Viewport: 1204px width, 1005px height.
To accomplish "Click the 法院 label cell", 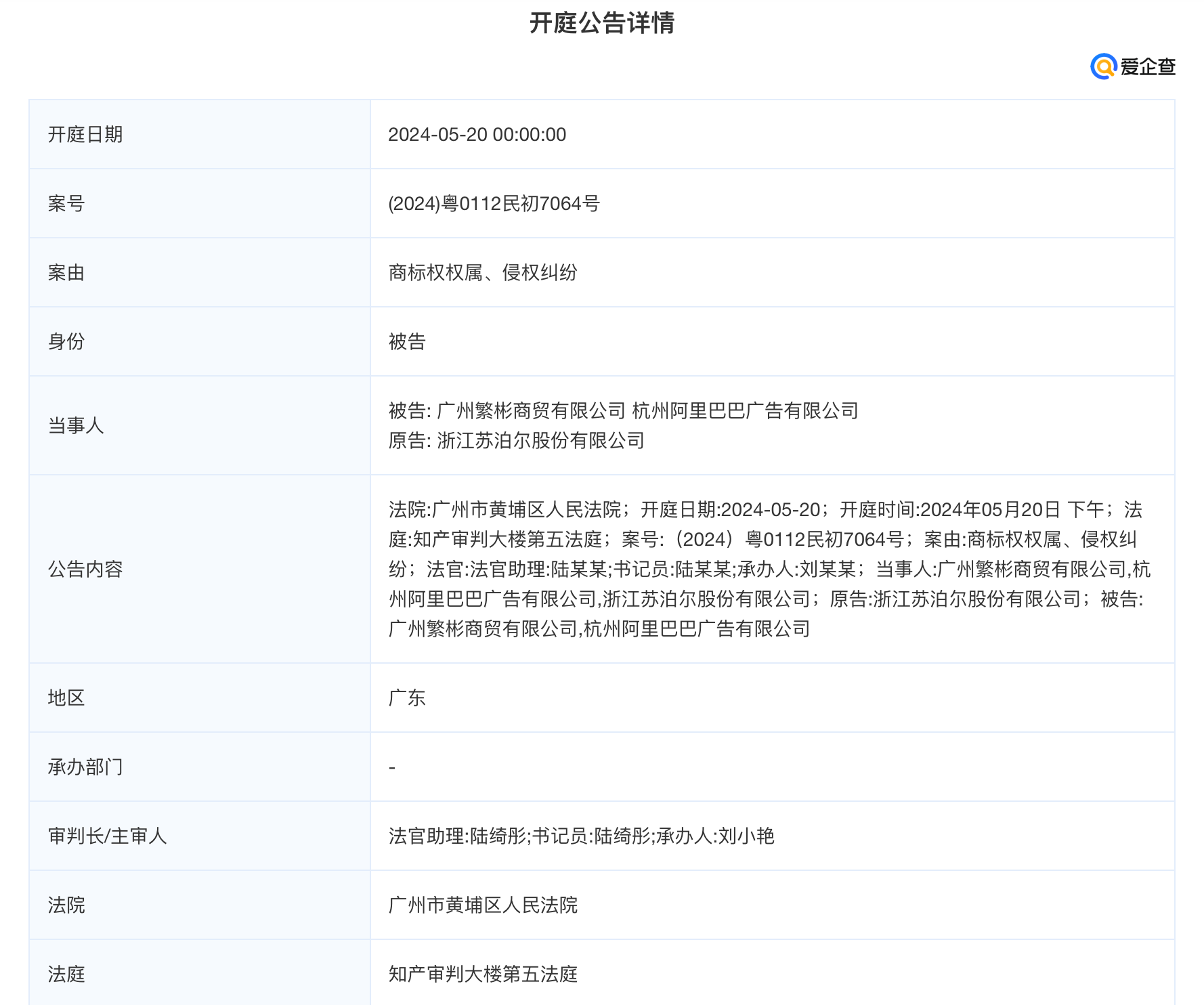I will click(x=200, y=905).
